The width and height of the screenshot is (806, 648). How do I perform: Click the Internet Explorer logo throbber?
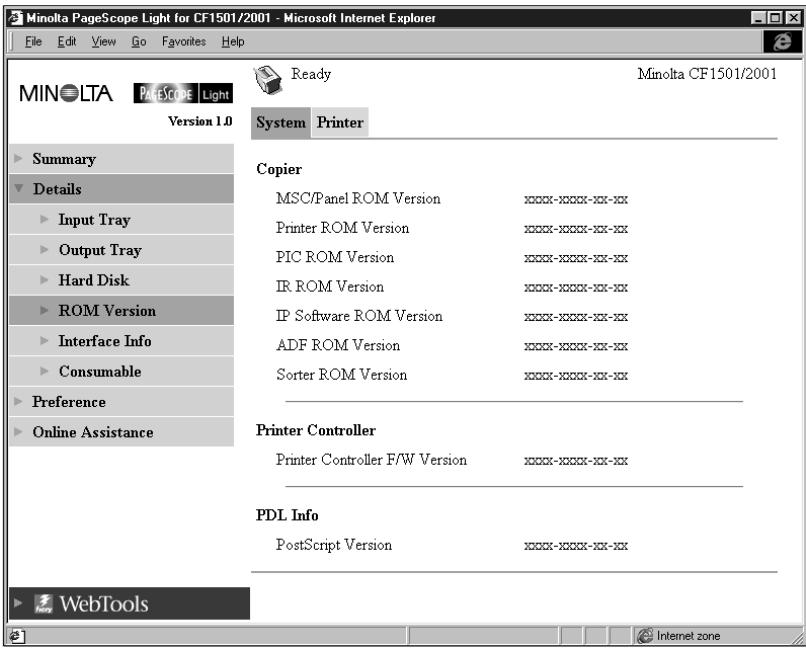(782, 42)
